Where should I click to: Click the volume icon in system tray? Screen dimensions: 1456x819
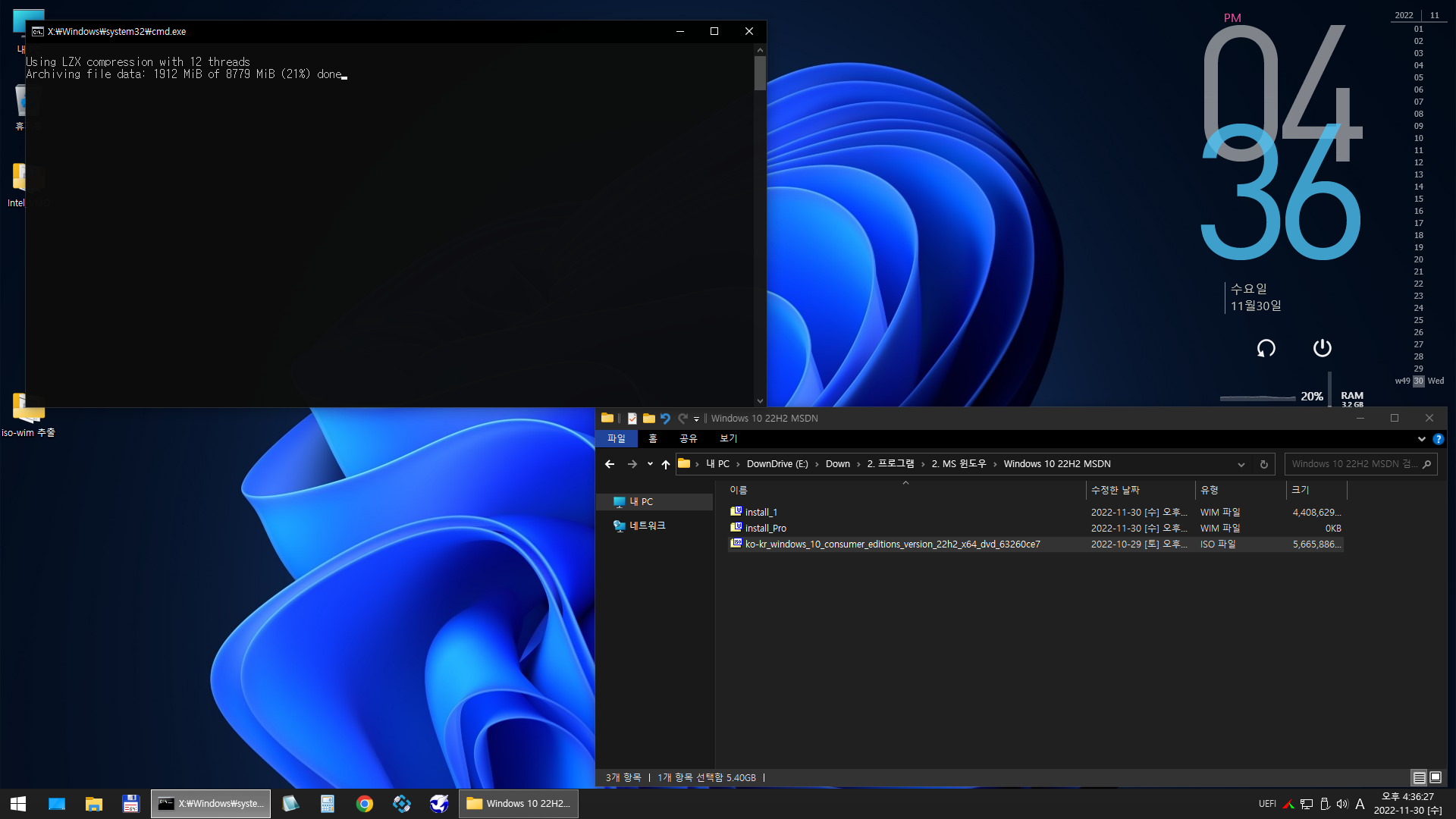1342,804
